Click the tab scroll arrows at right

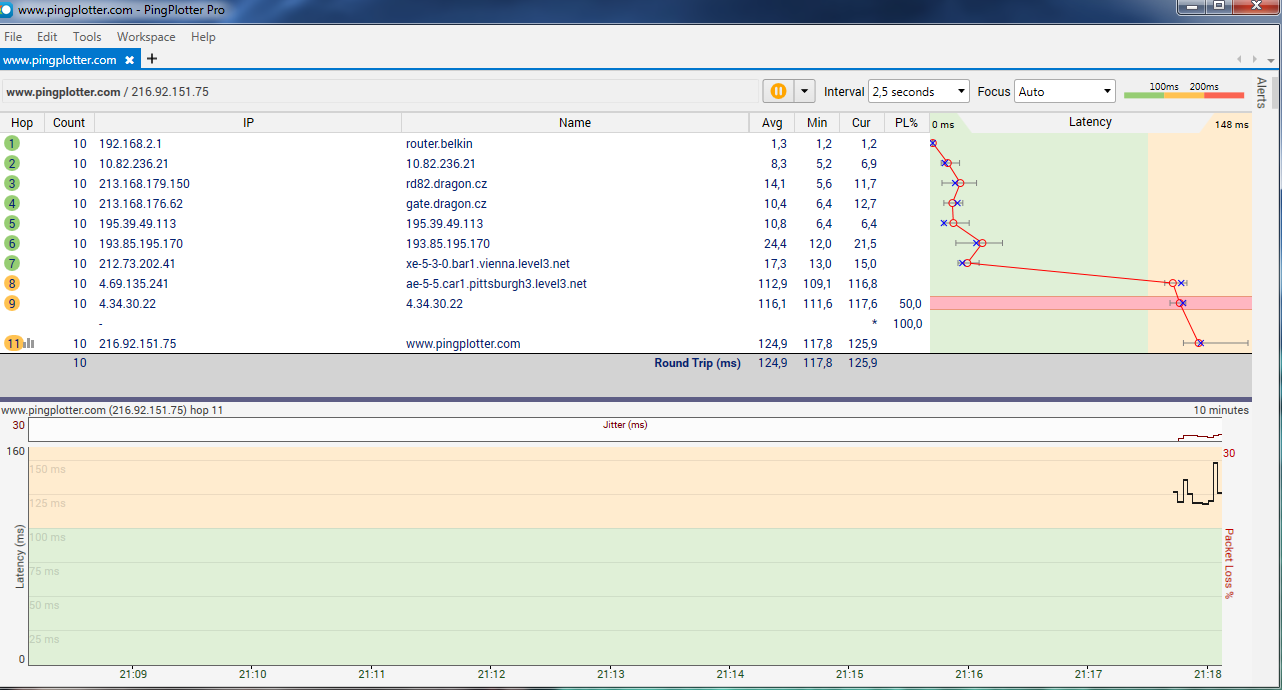(1247, 59)
